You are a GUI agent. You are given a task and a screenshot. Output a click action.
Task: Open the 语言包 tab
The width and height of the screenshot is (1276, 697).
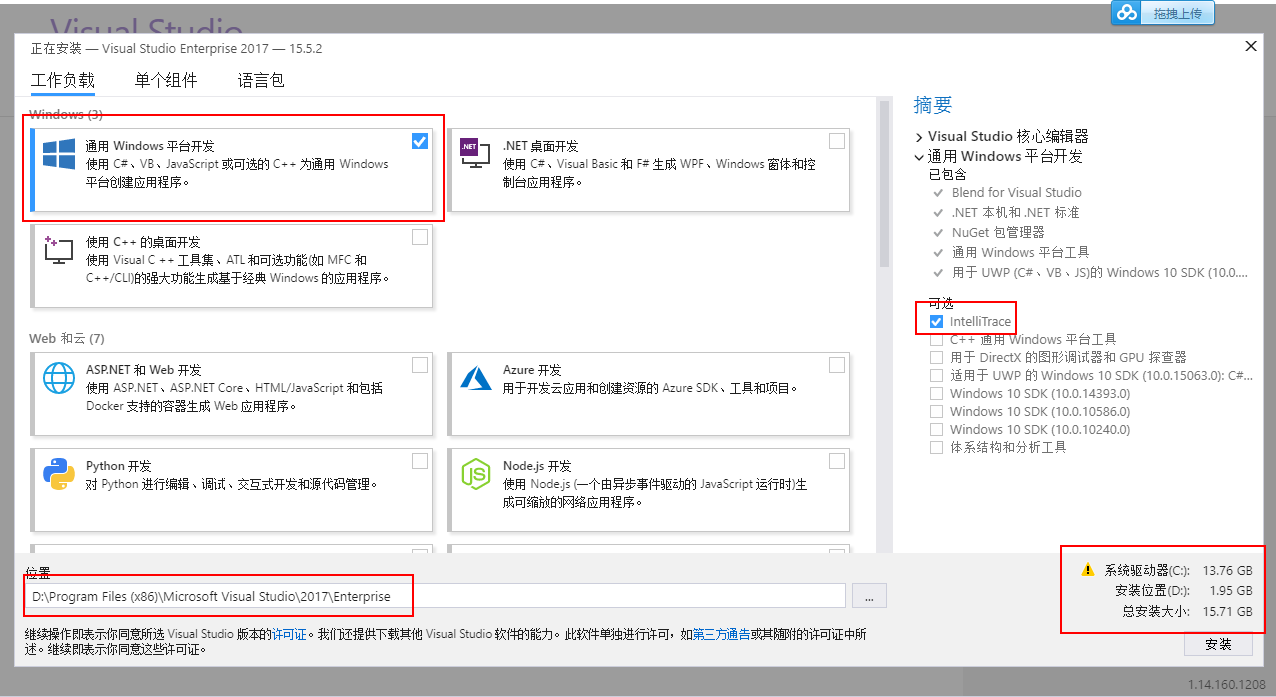pos(261,81)
